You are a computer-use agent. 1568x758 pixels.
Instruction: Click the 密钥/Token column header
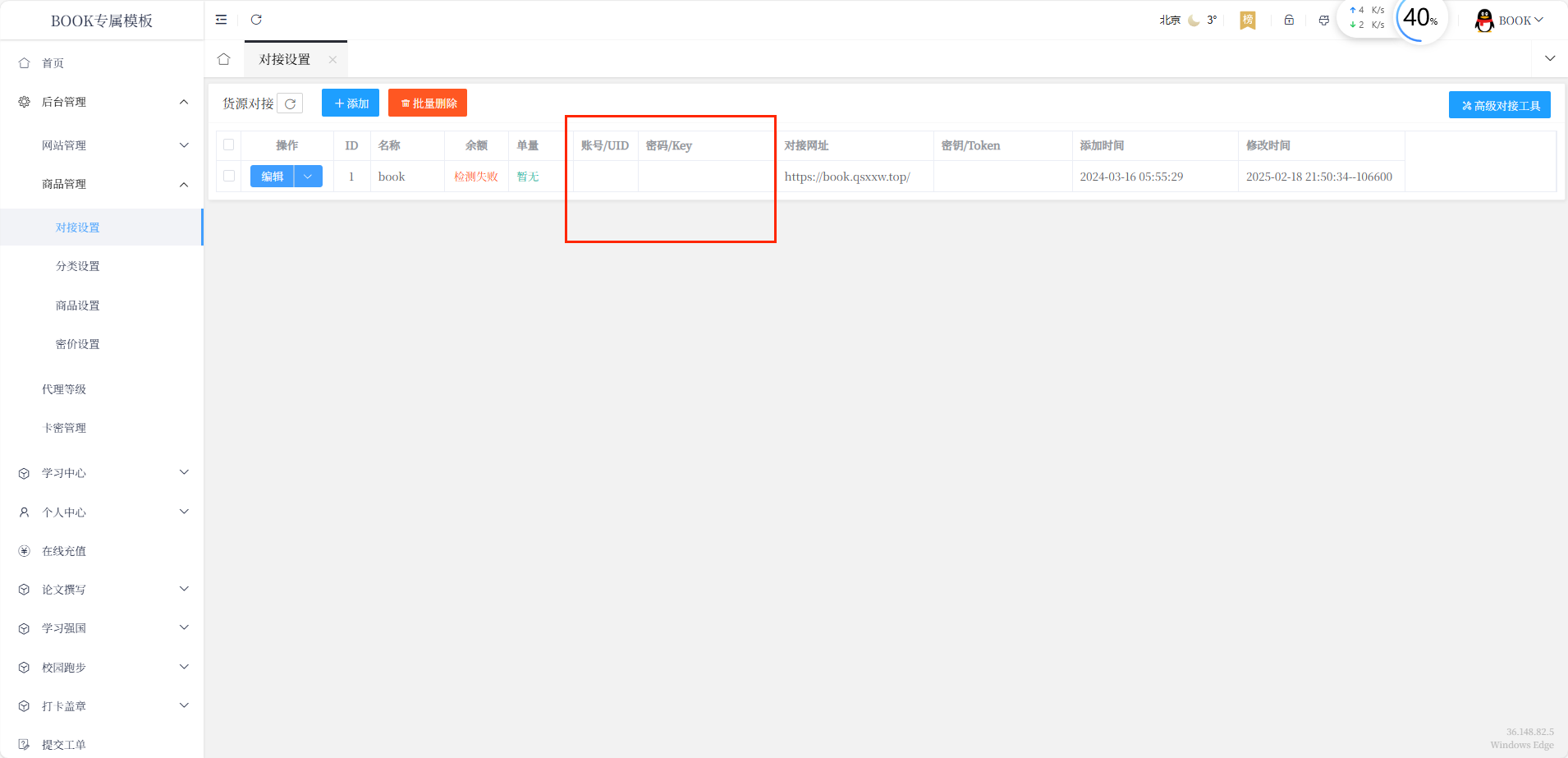click(x=970, y=145)
